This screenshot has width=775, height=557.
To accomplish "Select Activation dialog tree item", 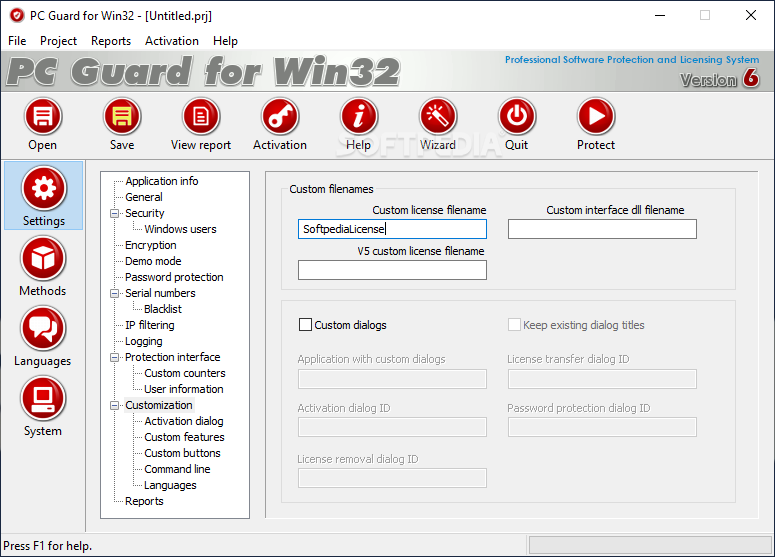I will click(x=184, y=421).
